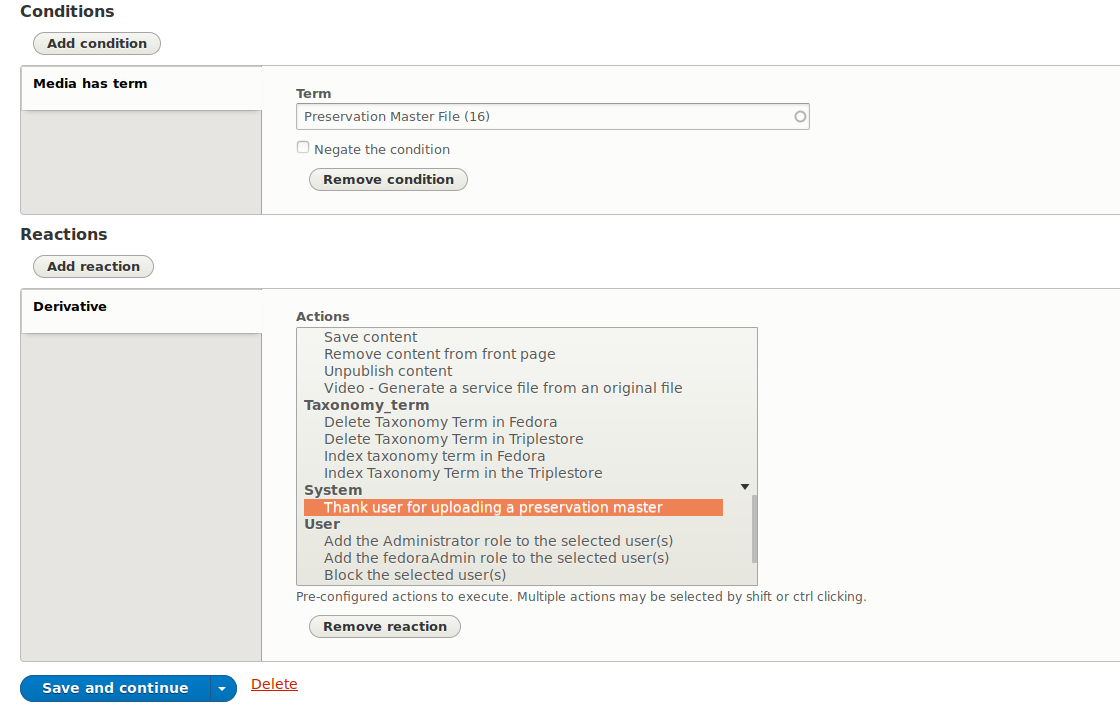Screen dimensions: 1120x722
Task: Open the Save and continue dropdown arrow
Action: [x=222, y=688]
